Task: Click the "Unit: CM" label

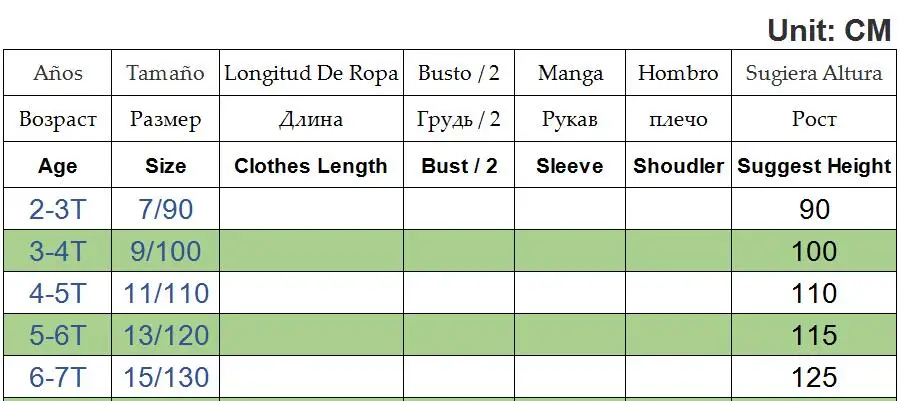Action: click(829, 30)
